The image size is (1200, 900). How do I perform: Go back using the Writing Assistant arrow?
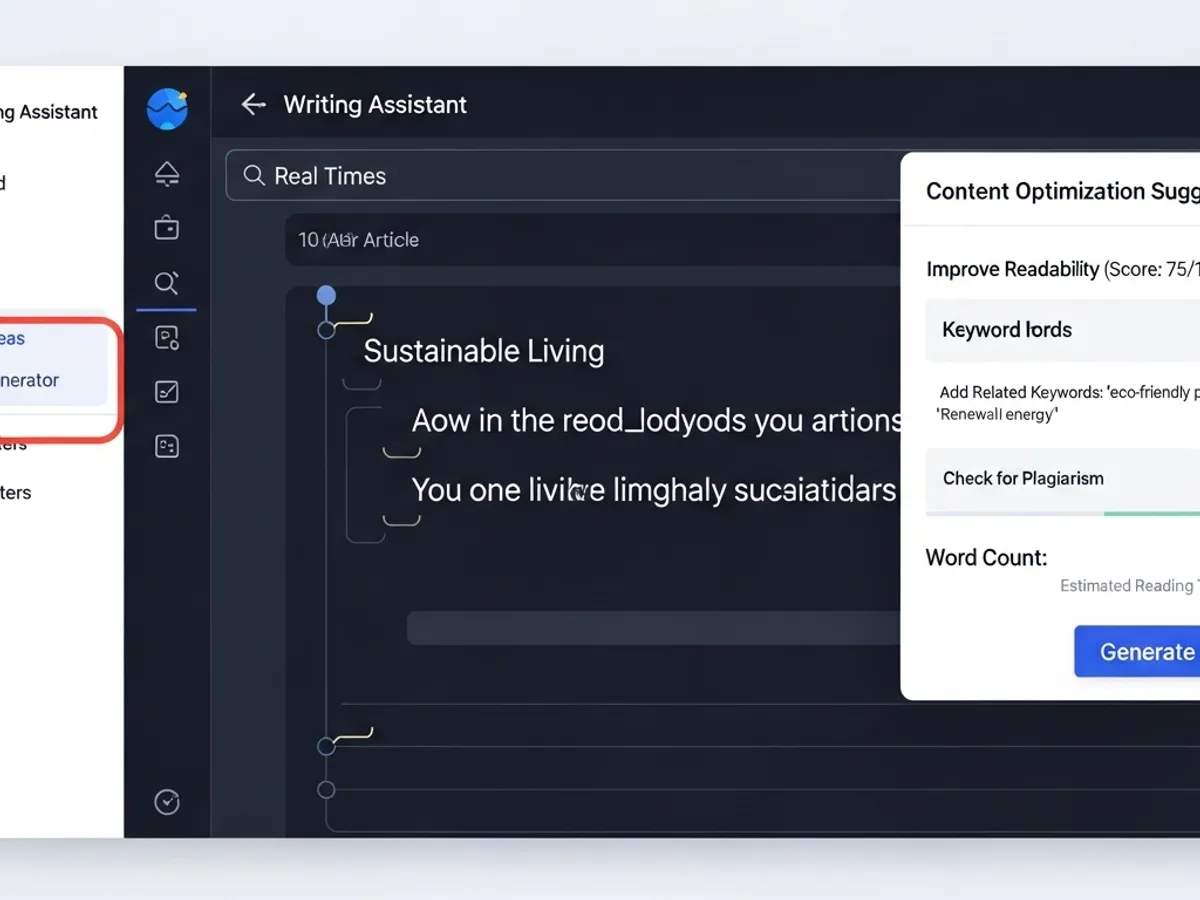(x=253, y=104)
